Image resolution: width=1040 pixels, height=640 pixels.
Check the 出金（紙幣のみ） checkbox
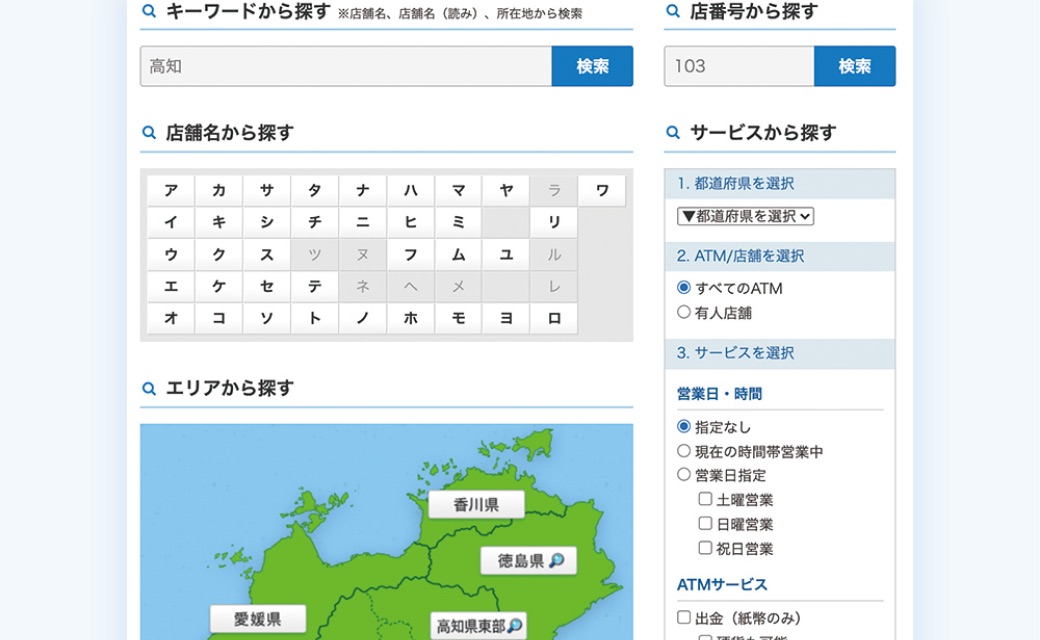[x=684, y=617]
